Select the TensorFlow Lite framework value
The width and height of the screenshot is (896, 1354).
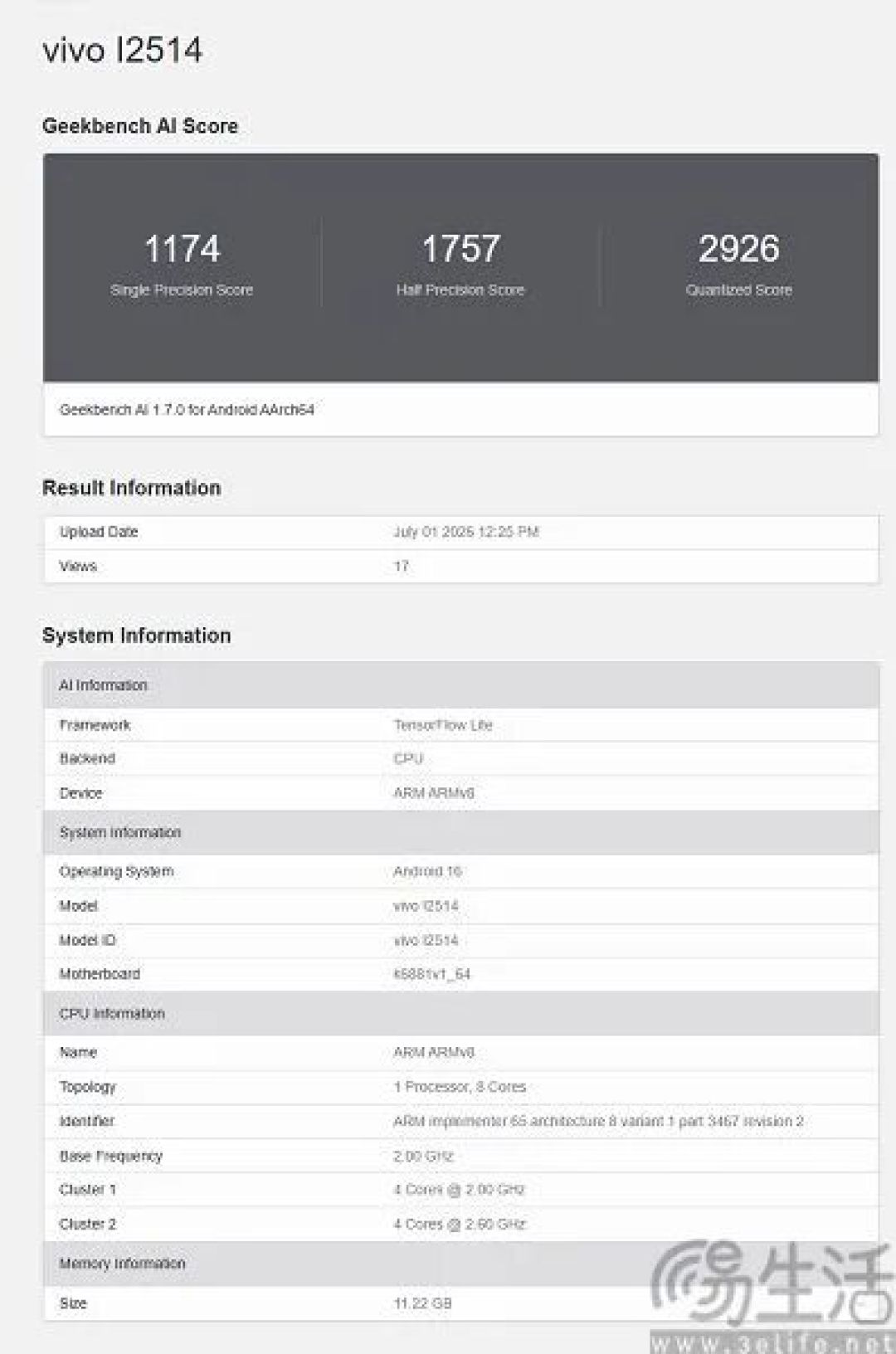[x=443, y=725]
